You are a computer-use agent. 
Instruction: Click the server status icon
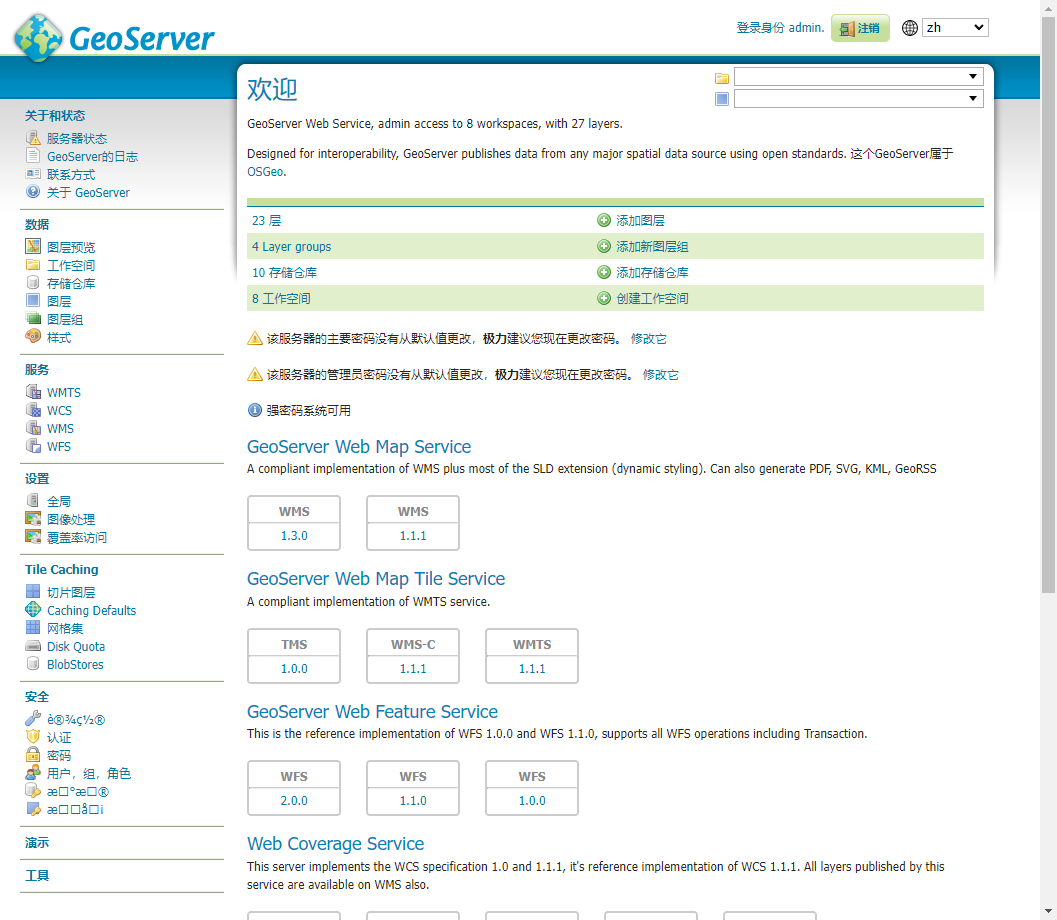[x=33, y=138]
